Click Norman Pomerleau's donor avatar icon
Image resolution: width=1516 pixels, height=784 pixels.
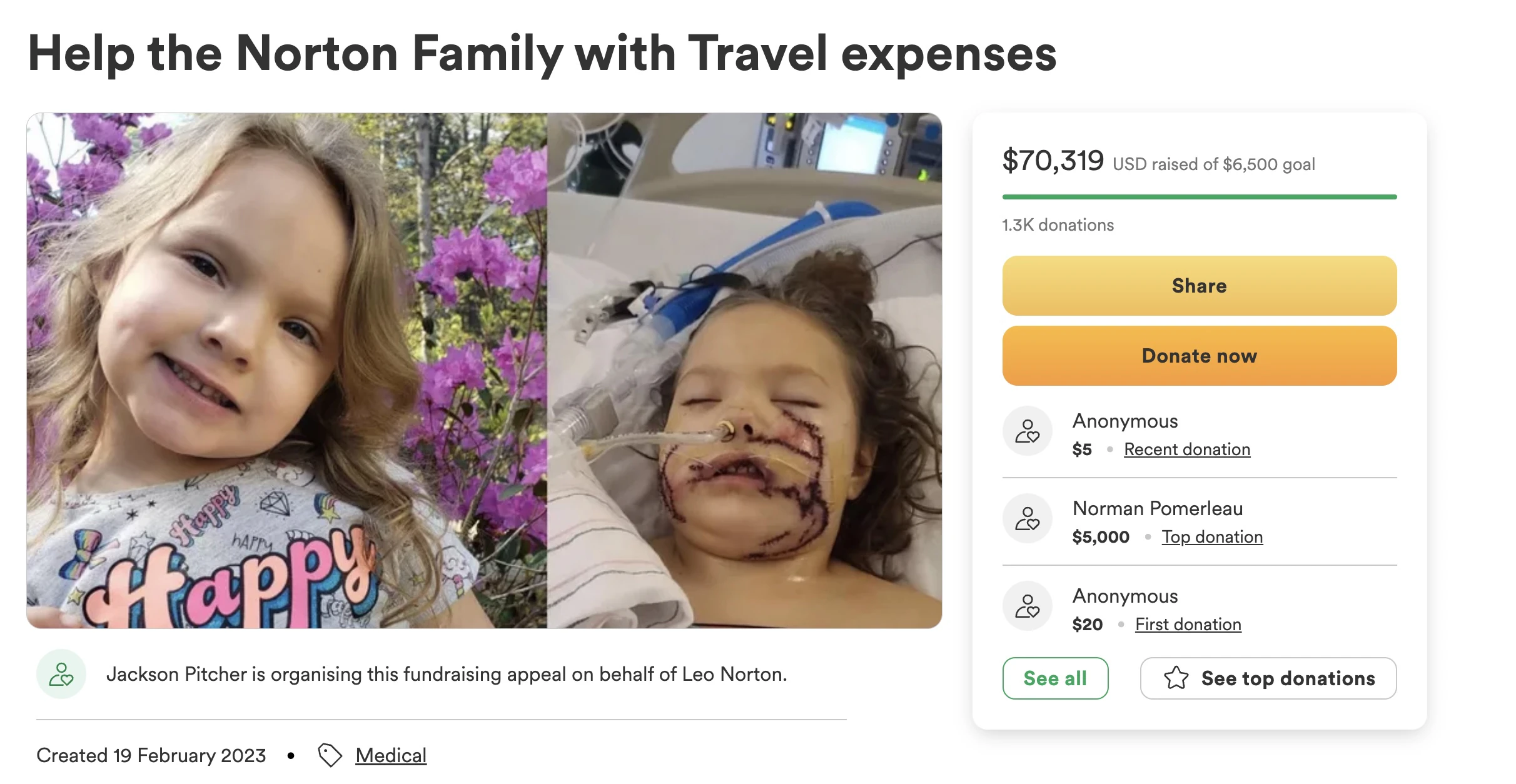(x=1027, y=519)
